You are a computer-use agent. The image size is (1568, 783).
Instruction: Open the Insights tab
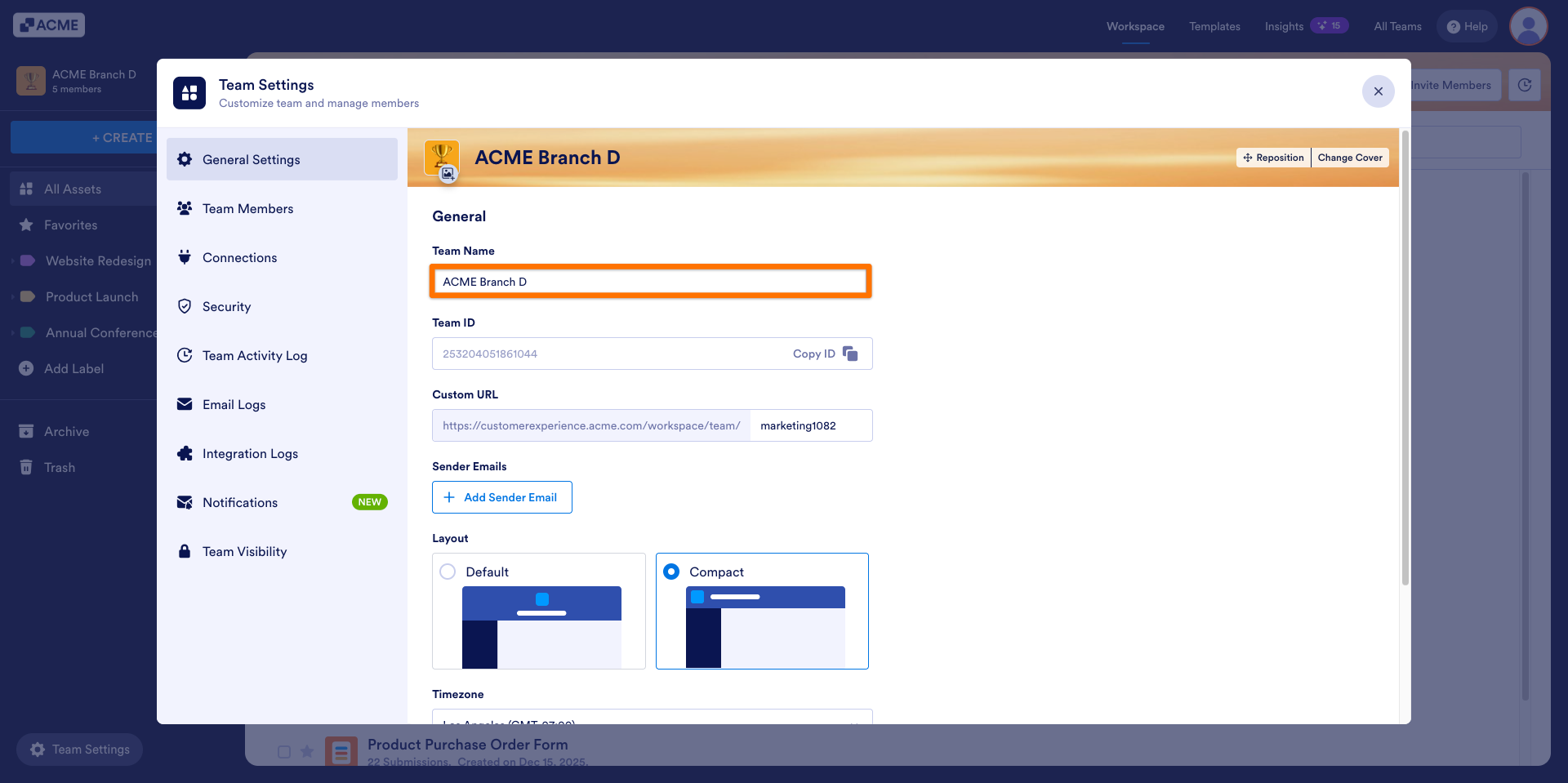1284,26
